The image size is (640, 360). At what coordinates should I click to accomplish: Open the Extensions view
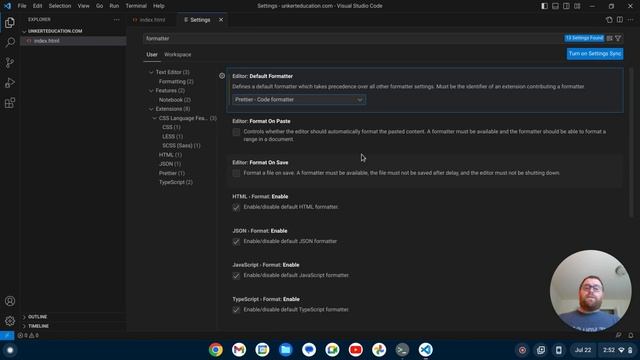[x=10, y=102]
